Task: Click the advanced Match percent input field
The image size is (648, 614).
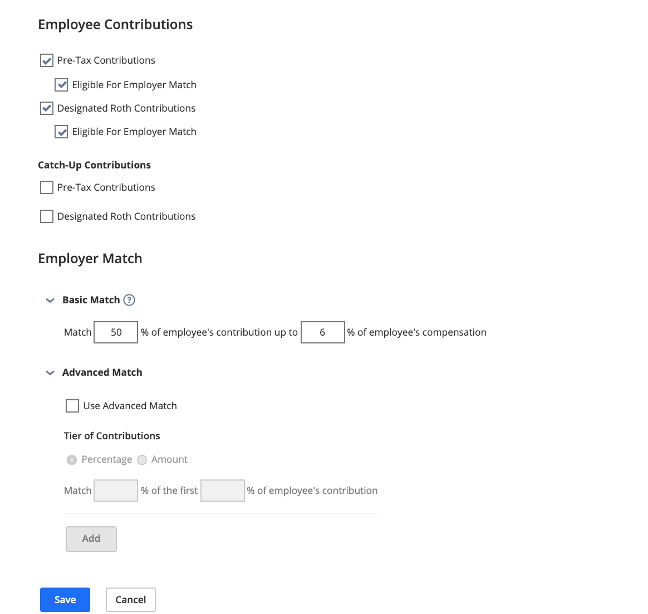Action: 115,491
